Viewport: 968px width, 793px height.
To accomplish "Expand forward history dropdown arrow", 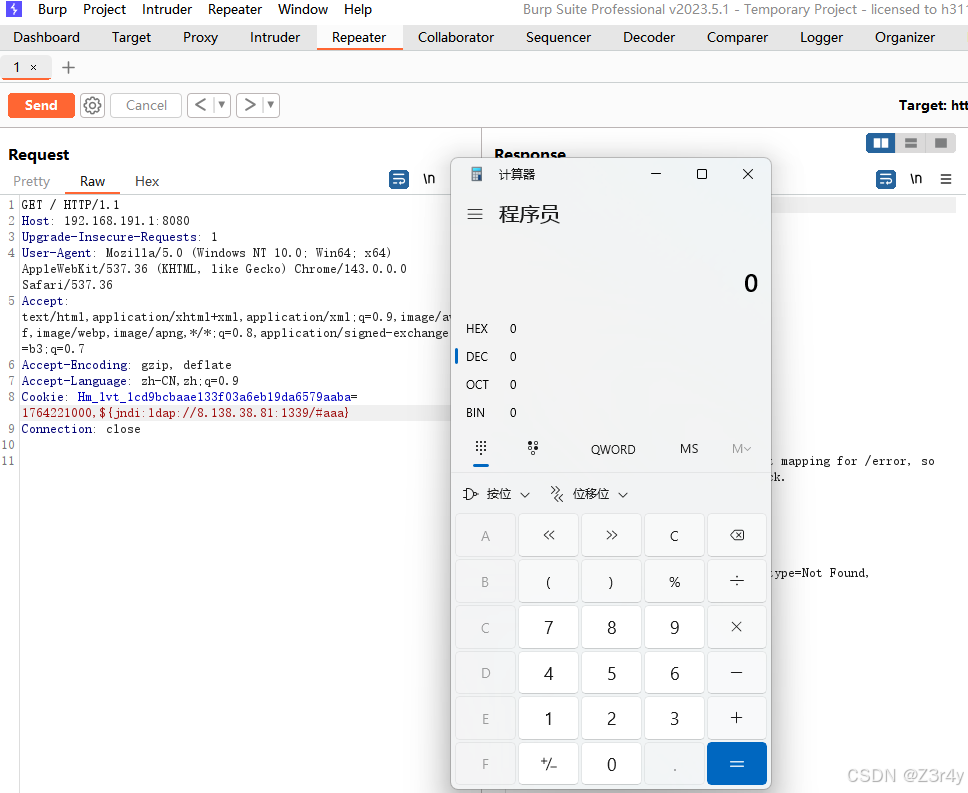I will (x=270, y=105).
